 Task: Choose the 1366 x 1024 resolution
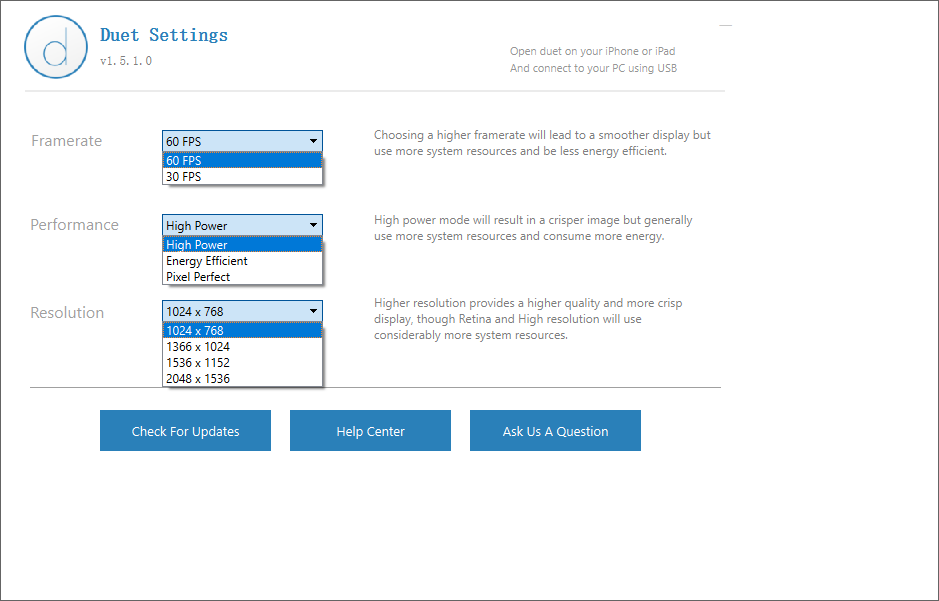(242, 347)
